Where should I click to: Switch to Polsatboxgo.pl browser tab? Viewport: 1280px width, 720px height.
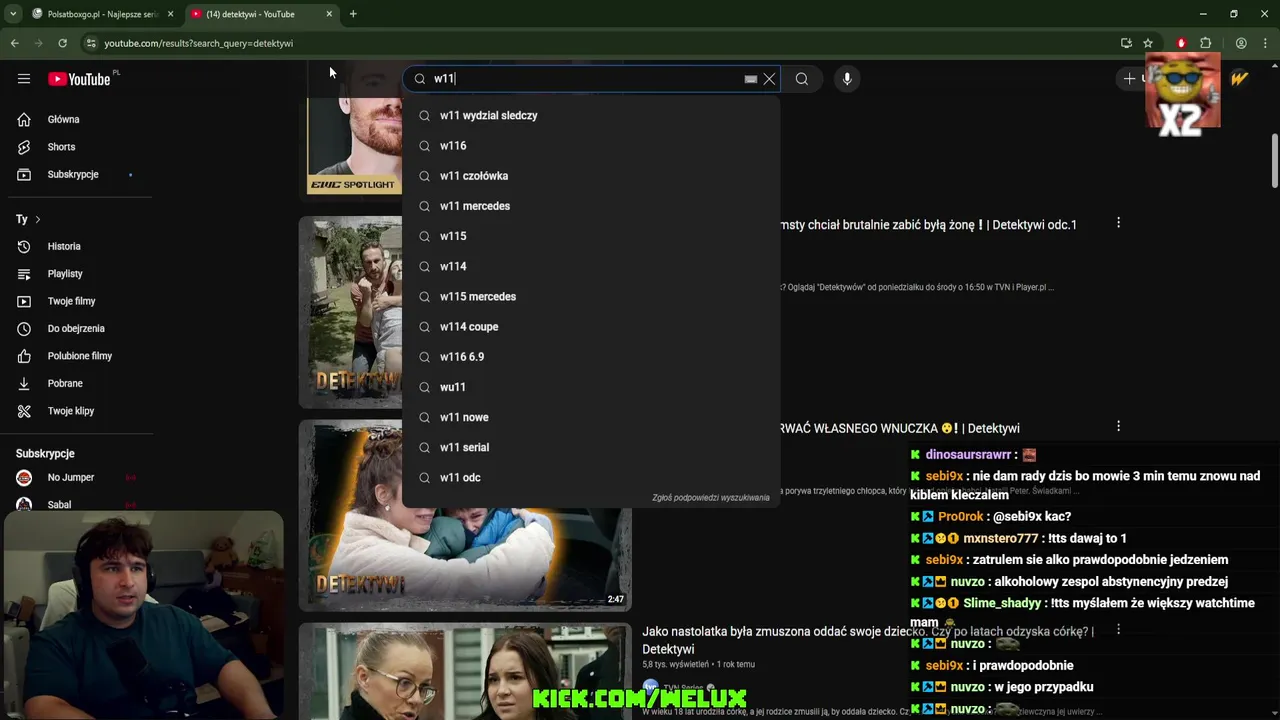(95, 14)
